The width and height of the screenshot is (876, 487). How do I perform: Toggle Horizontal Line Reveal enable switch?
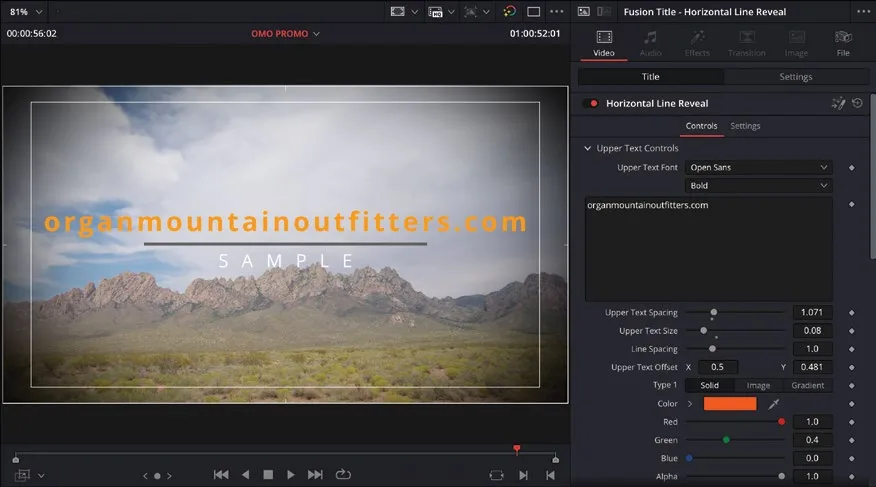[x=590, y=103]
